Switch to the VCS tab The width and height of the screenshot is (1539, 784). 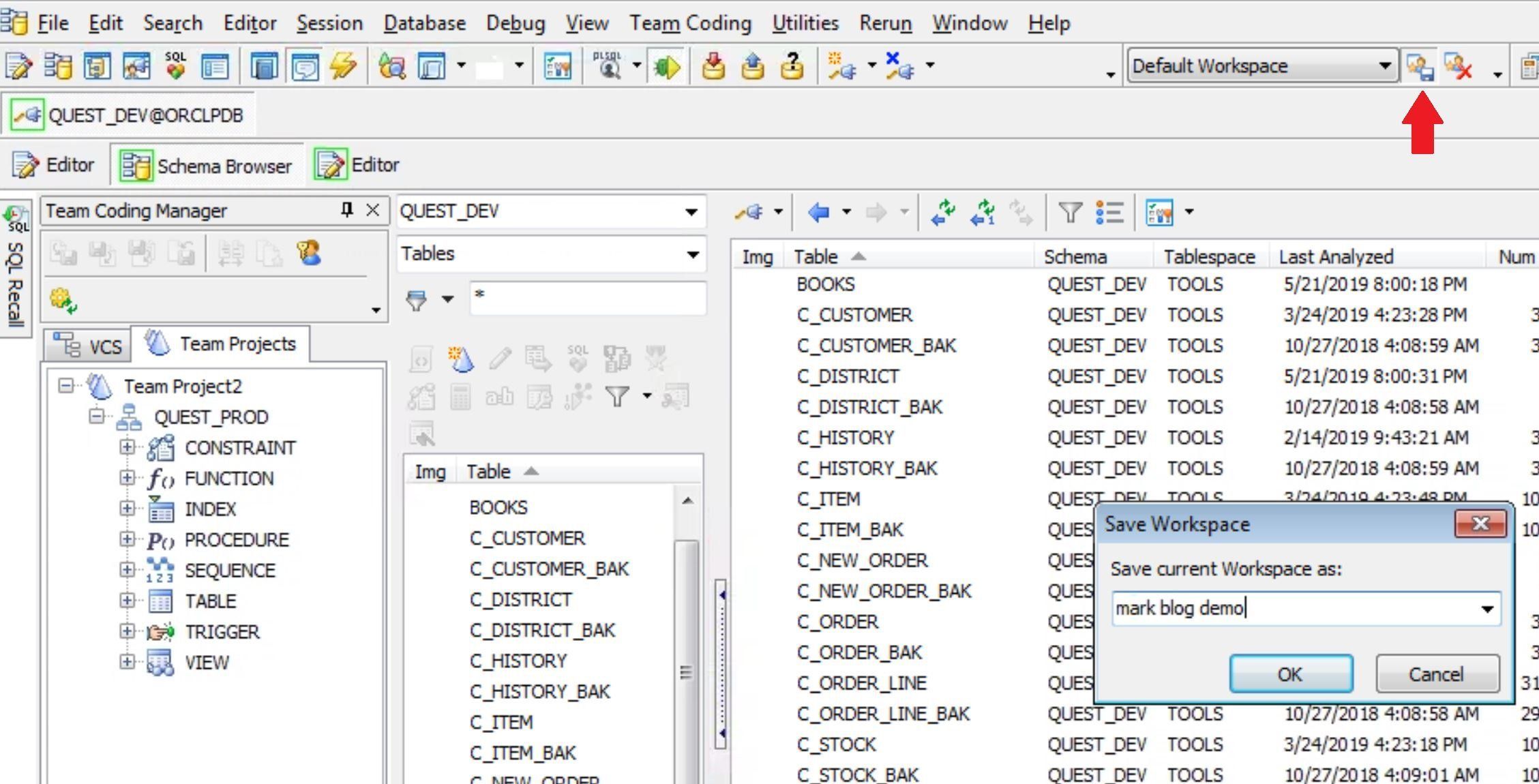[87, 346]
